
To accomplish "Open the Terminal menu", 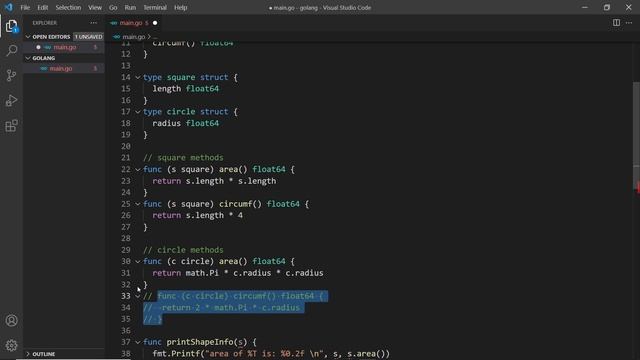I will tap(155, 7).
